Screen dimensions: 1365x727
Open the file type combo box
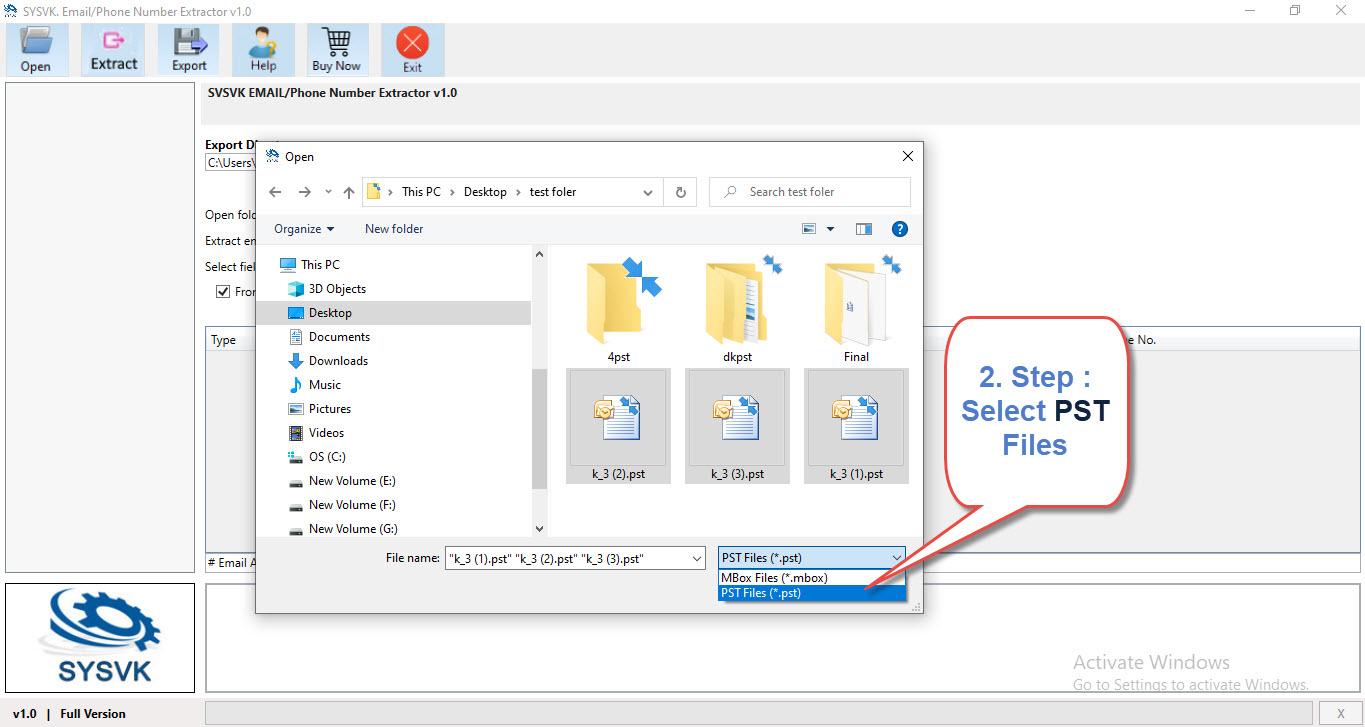811,558
